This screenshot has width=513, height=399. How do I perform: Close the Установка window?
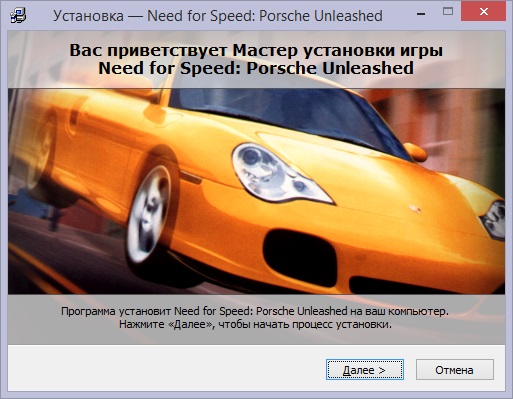pyautogui.click(x=483, y=12)
